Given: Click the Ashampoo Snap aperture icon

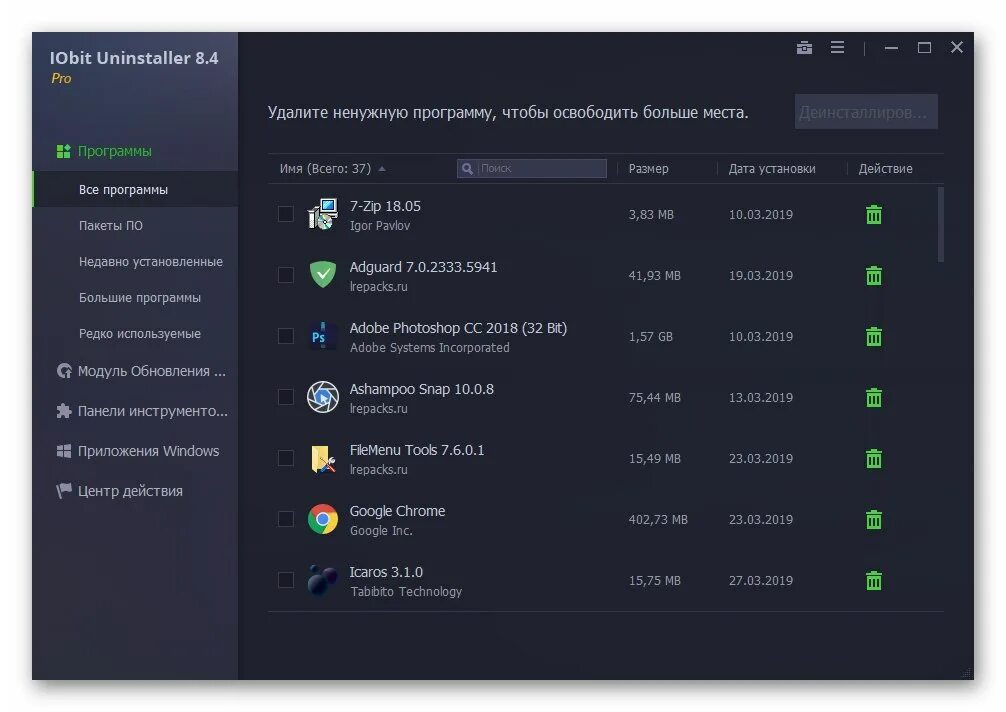Looking at the screenshot, I should click(322, 397).
